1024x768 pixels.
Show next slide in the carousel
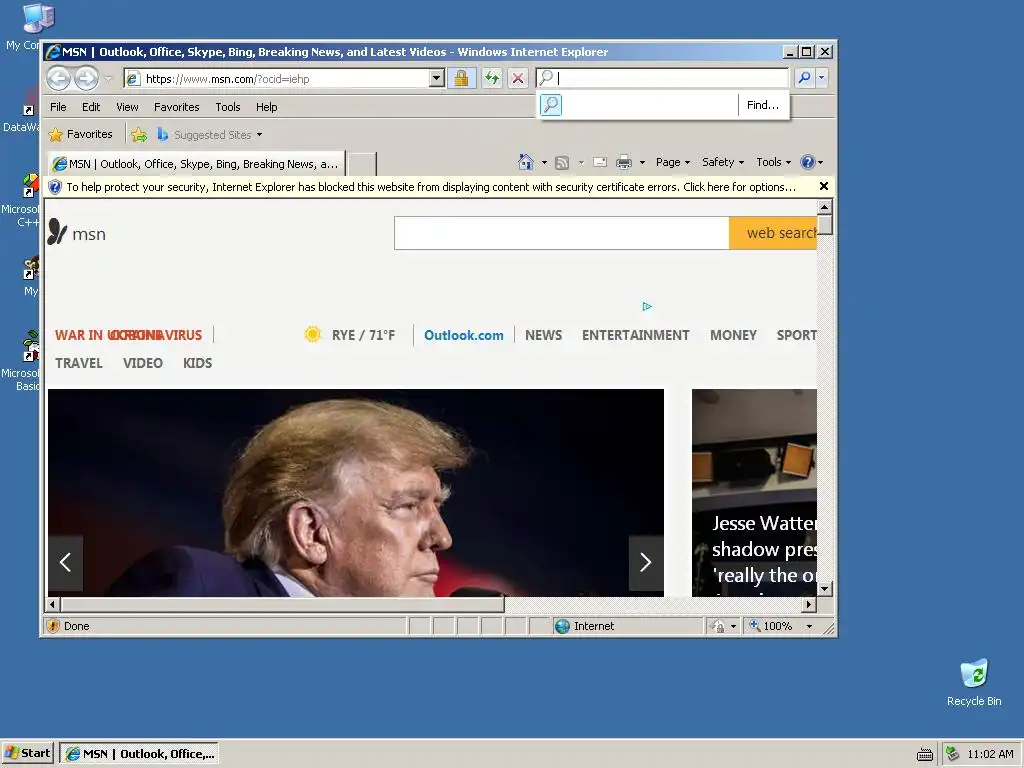pos(646,562)
